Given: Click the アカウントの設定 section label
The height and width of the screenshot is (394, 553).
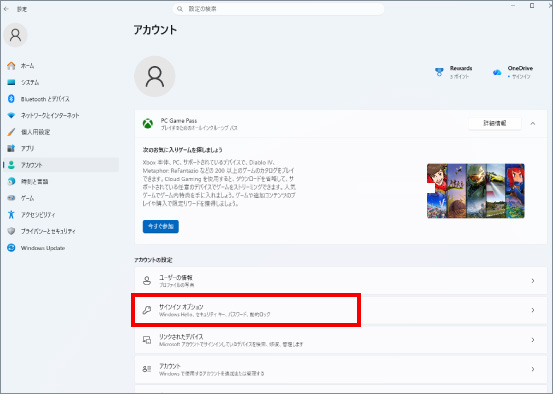Looking at the screenshot, I should click(153, 260).
